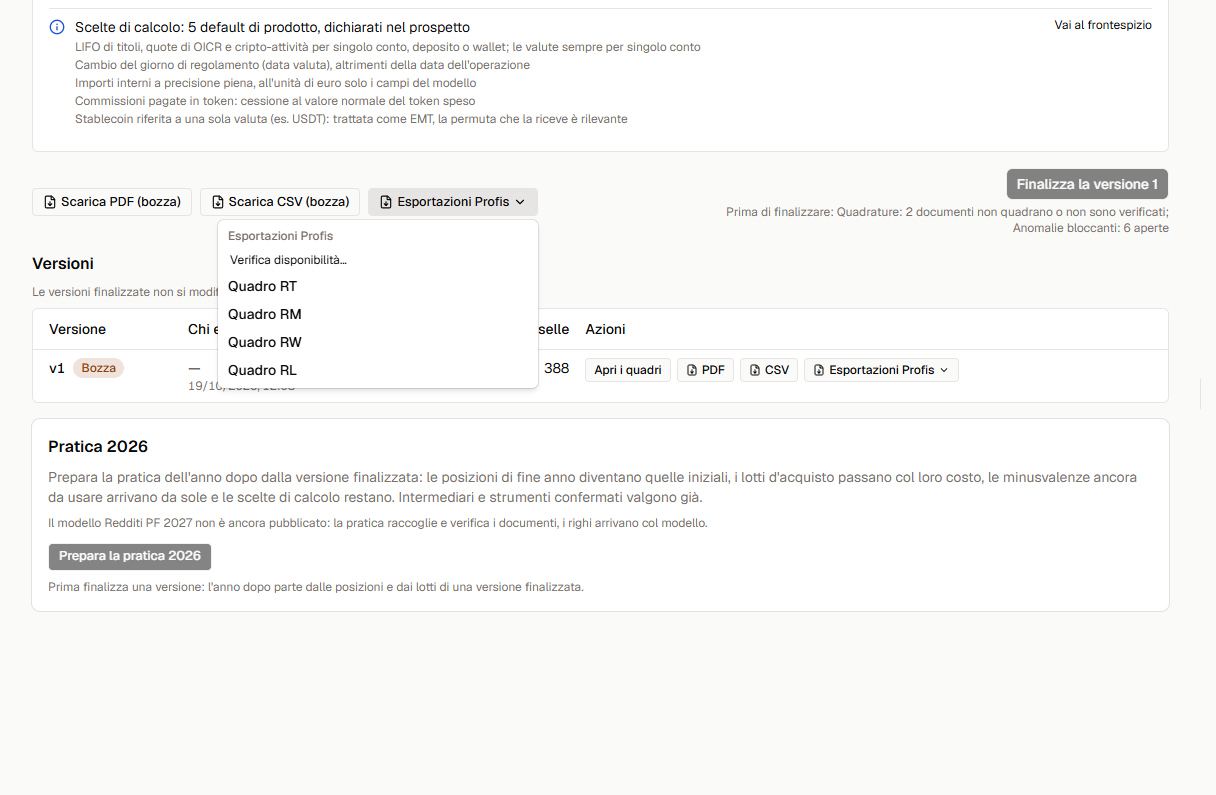Click the Versione column header
Viewport: 1216px width, 795px height.
(x=77, y=329)
